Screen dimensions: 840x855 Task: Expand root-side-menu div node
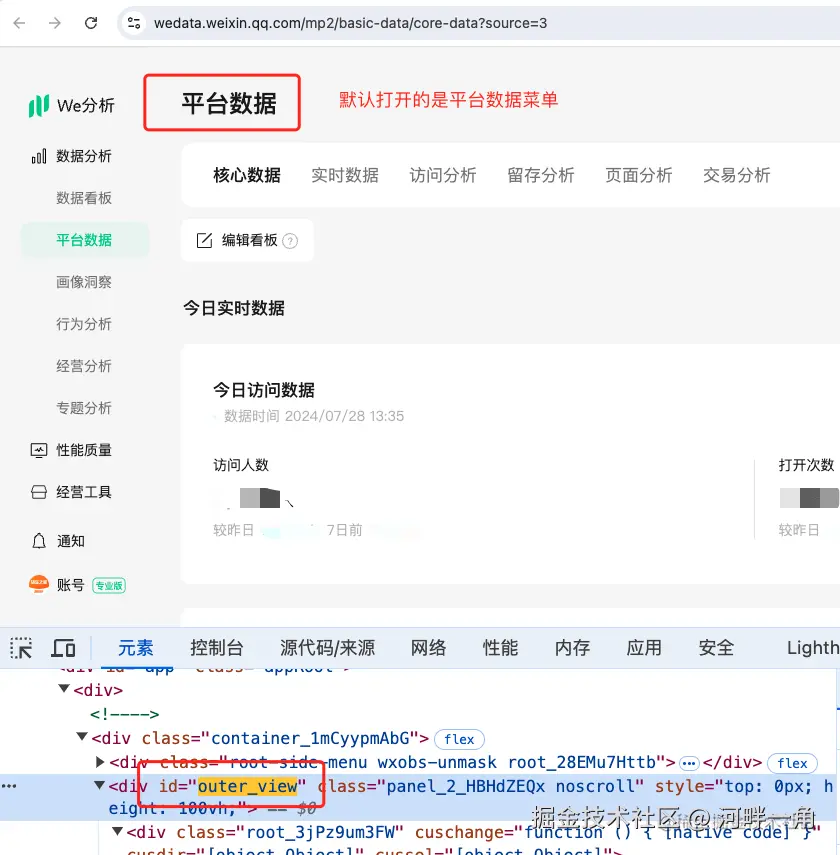(100, 762)
